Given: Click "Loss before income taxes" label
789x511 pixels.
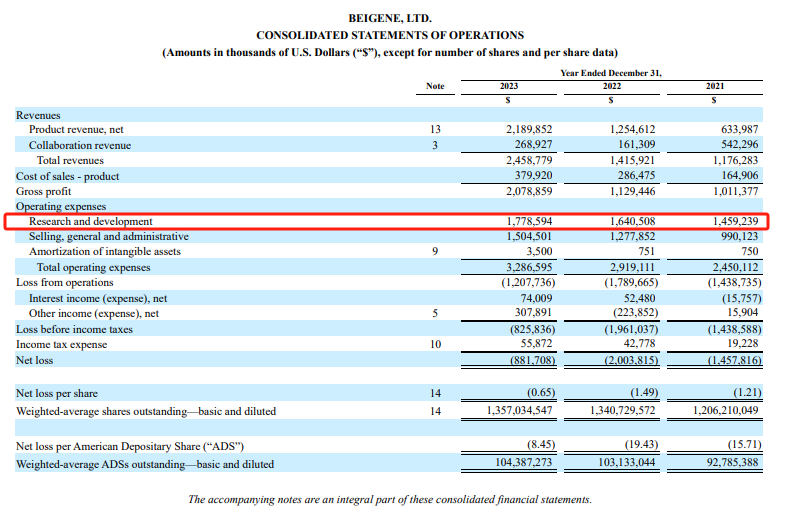Looking at the screenshot, I should (74, 329).
